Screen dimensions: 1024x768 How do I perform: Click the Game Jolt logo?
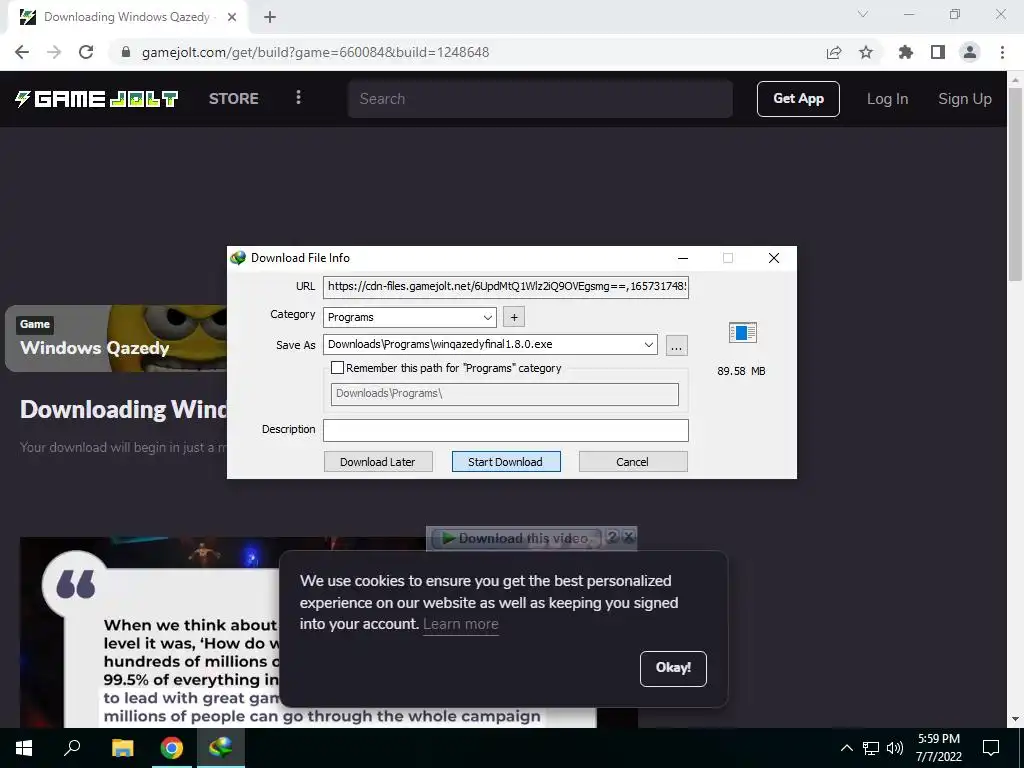97,99
